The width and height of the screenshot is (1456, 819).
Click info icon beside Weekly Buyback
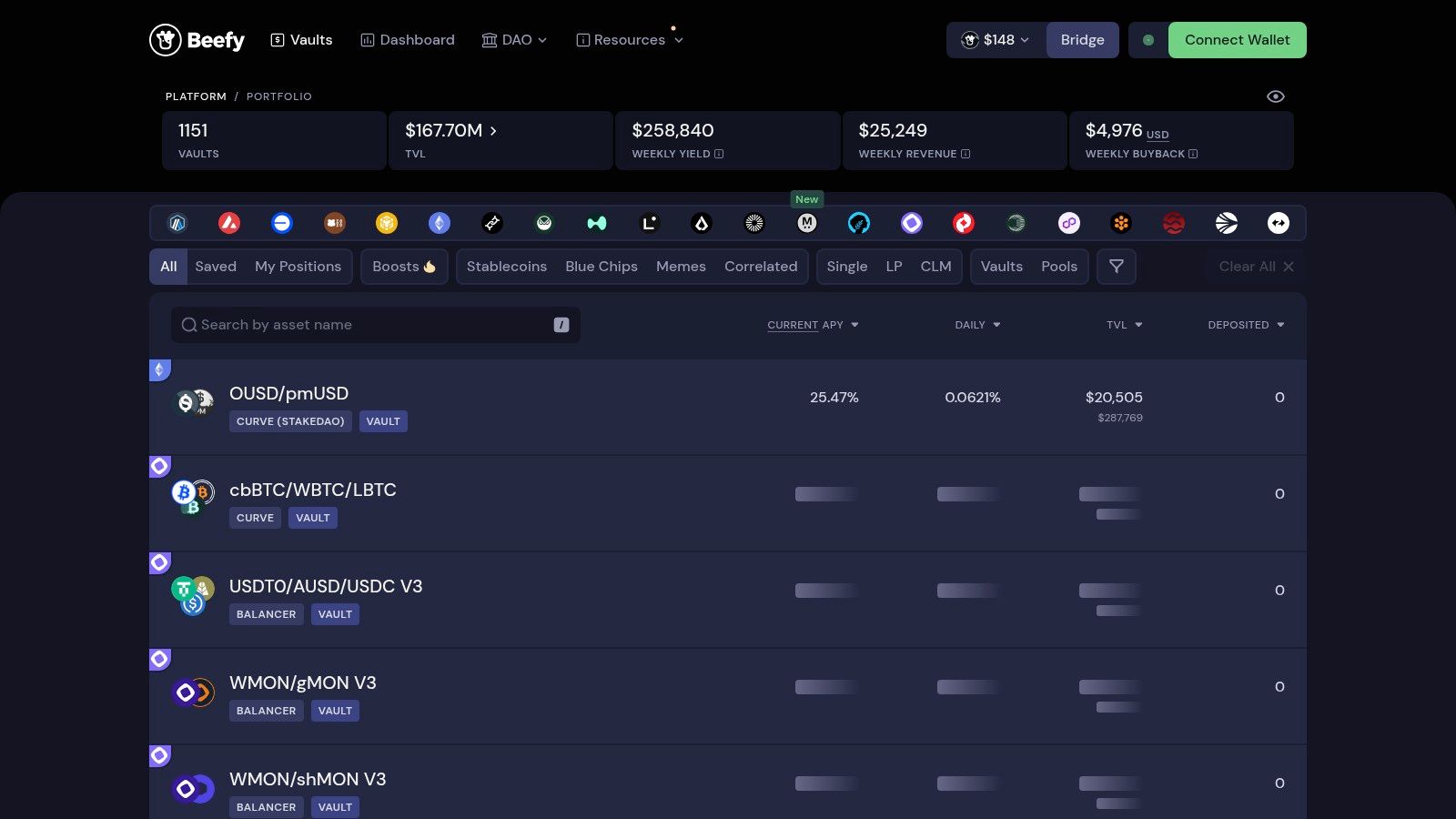(1193, 154)
